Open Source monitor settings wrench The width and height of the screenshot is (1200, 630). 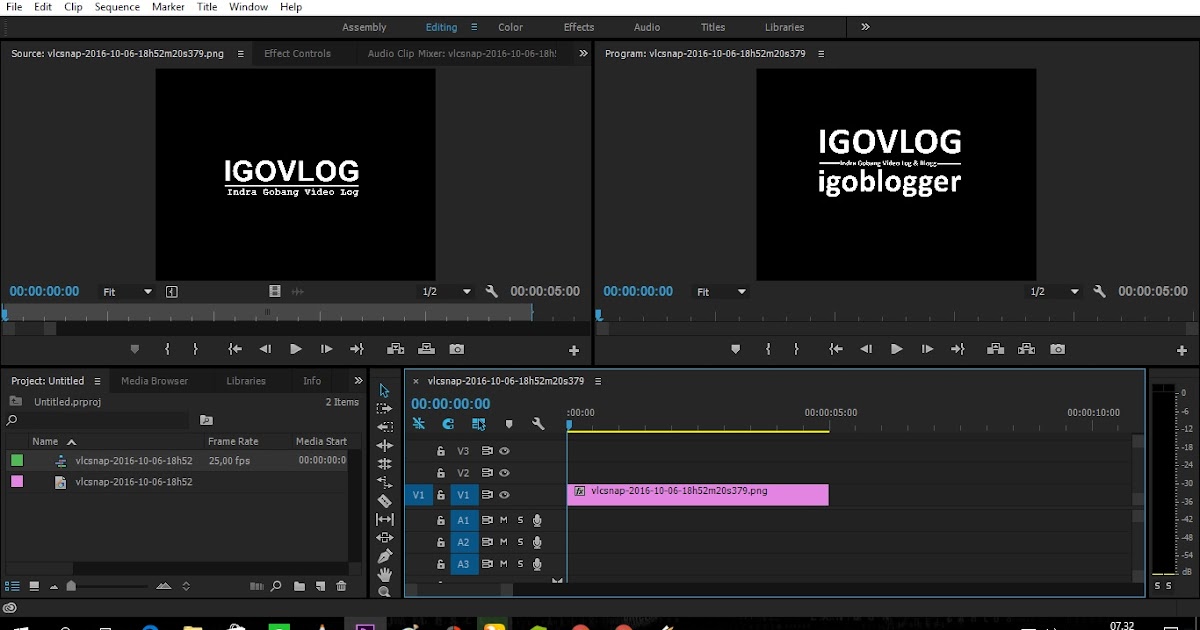[x=491, y=291]
